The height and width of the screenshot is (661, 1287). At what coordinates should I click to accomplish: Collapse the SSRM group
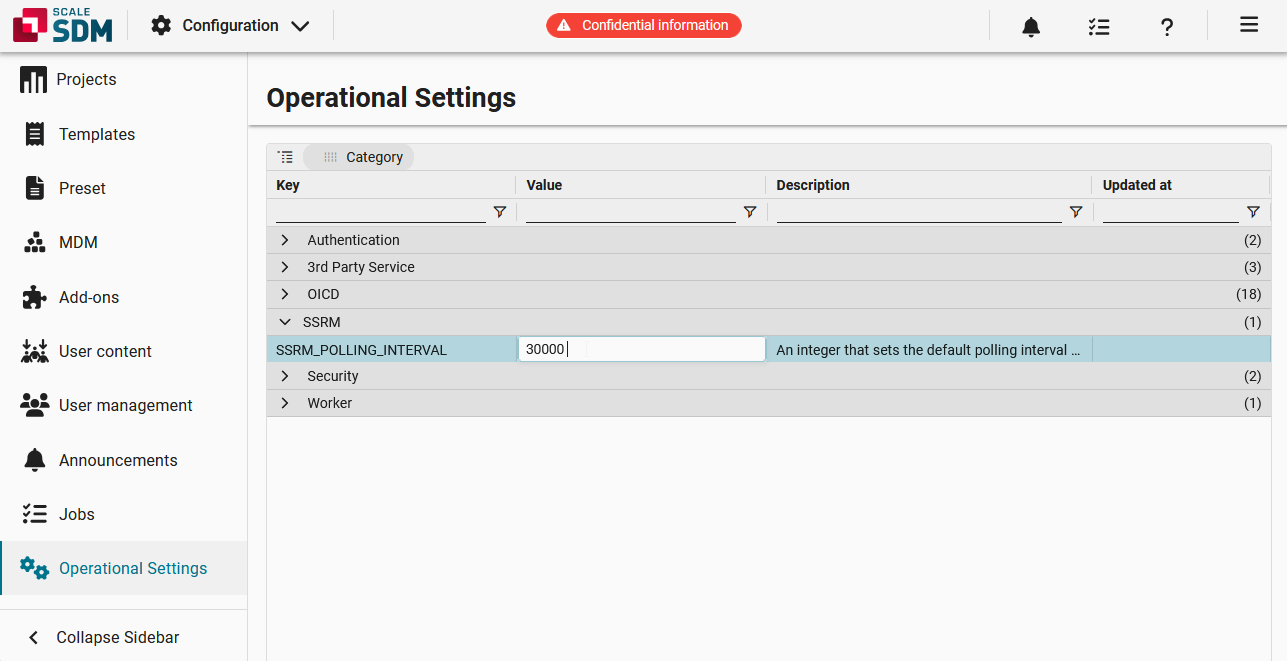[285, 322]
